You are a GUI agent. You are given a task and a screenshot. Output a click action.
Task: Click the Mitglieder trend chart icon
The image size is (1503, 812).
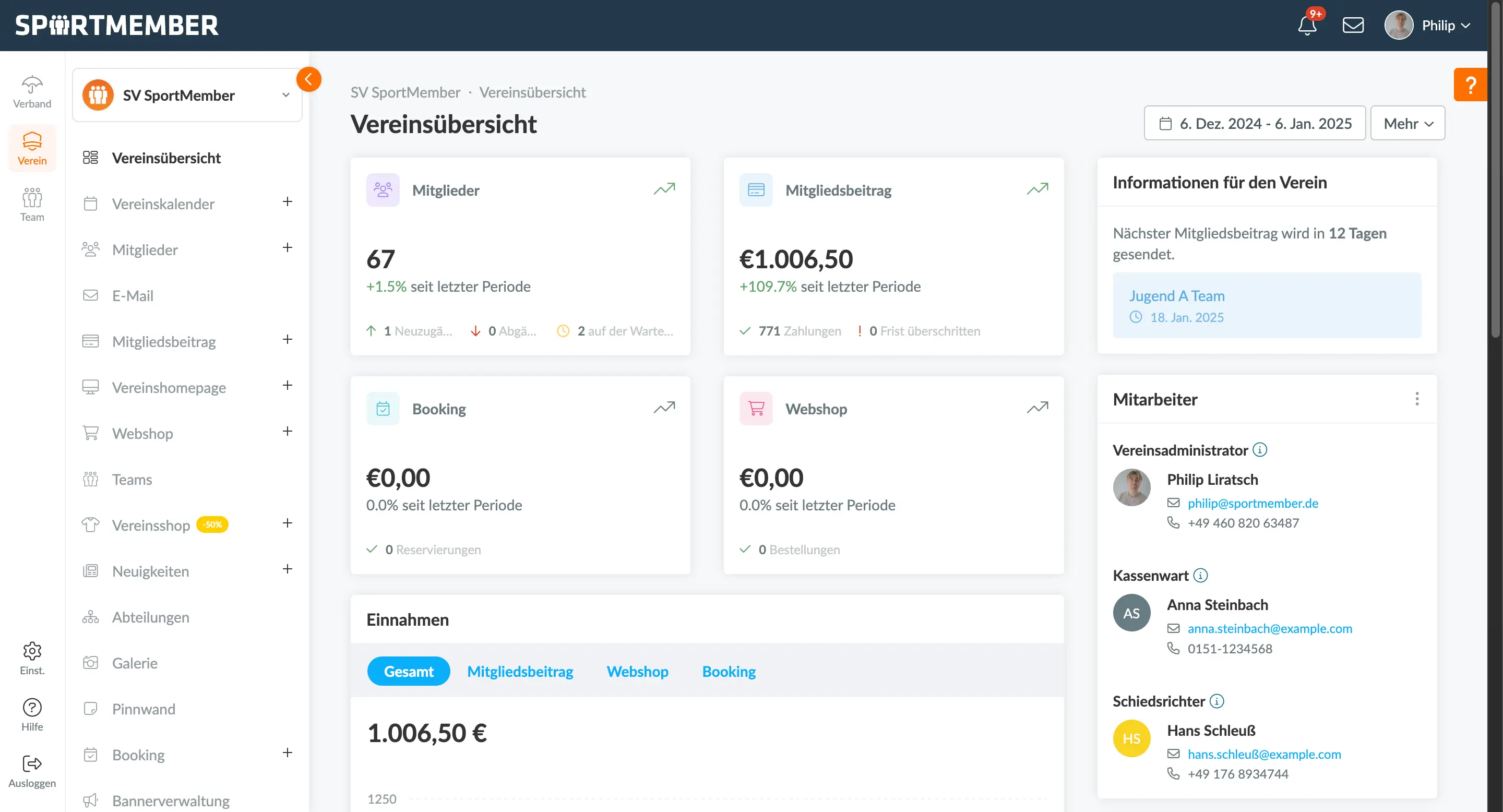point(663,188)
